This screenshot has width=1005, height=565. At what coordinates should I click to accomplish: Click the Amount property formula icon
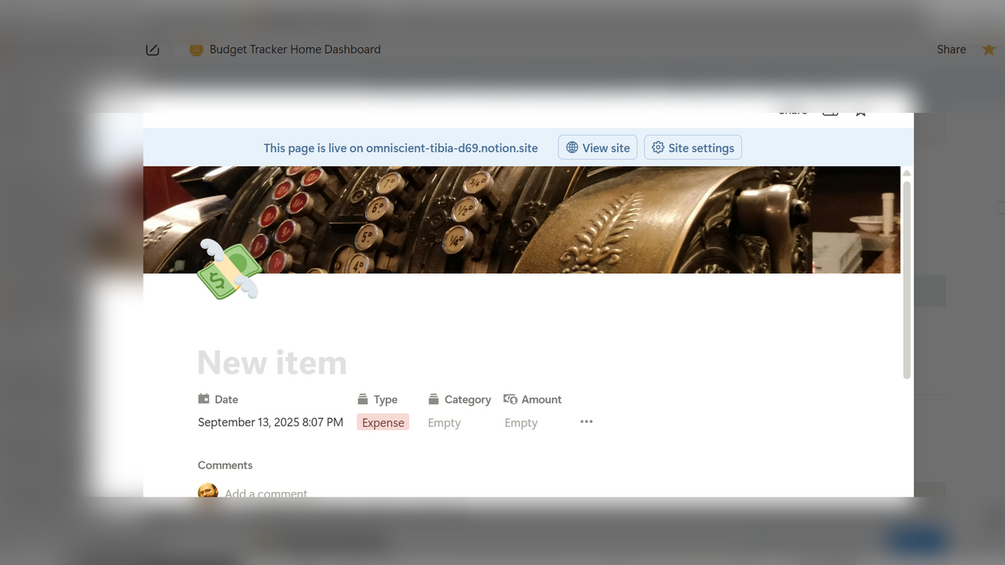pos(510,399)
